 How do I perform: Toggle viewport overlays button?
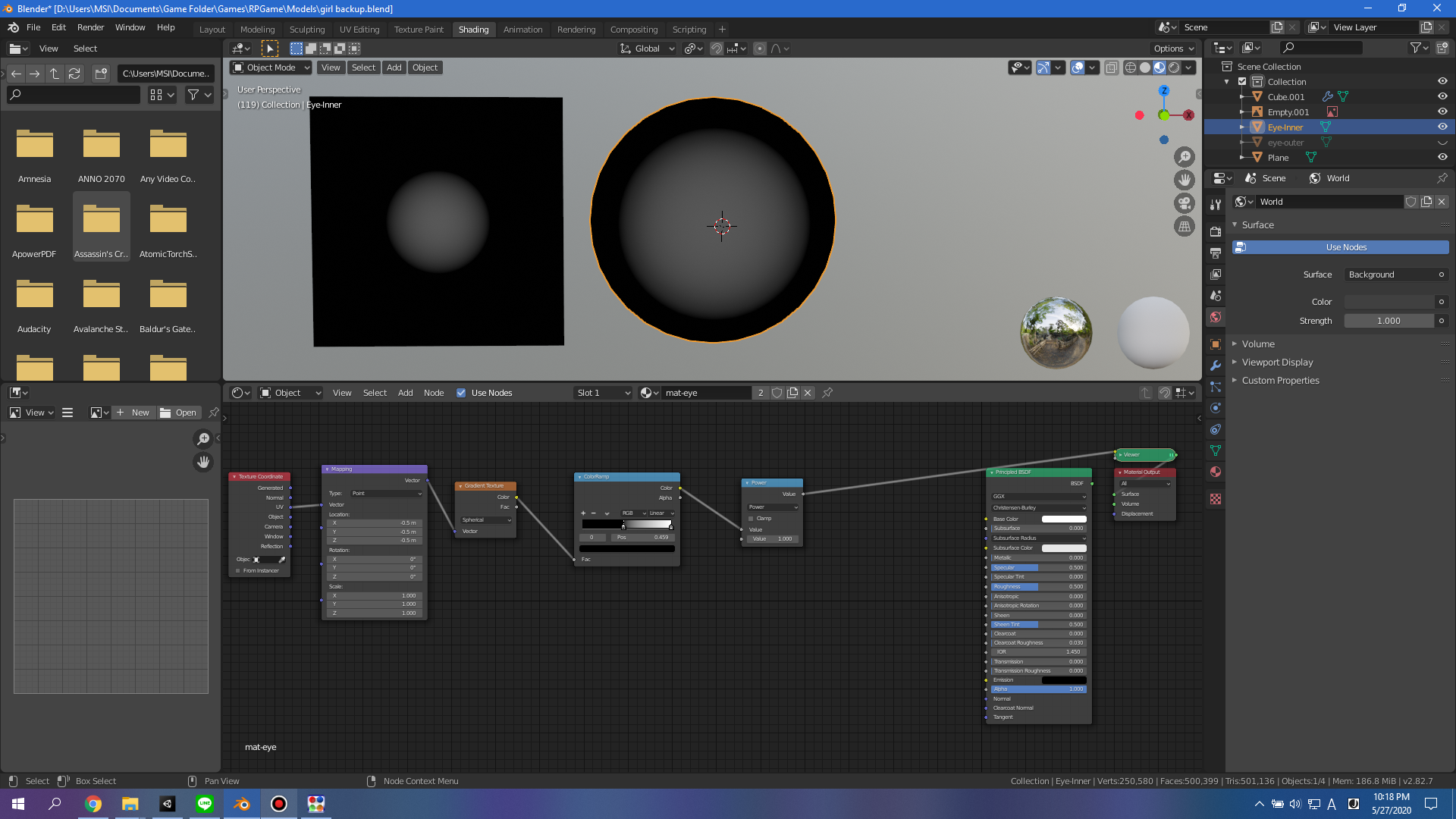pos(1078,67)
